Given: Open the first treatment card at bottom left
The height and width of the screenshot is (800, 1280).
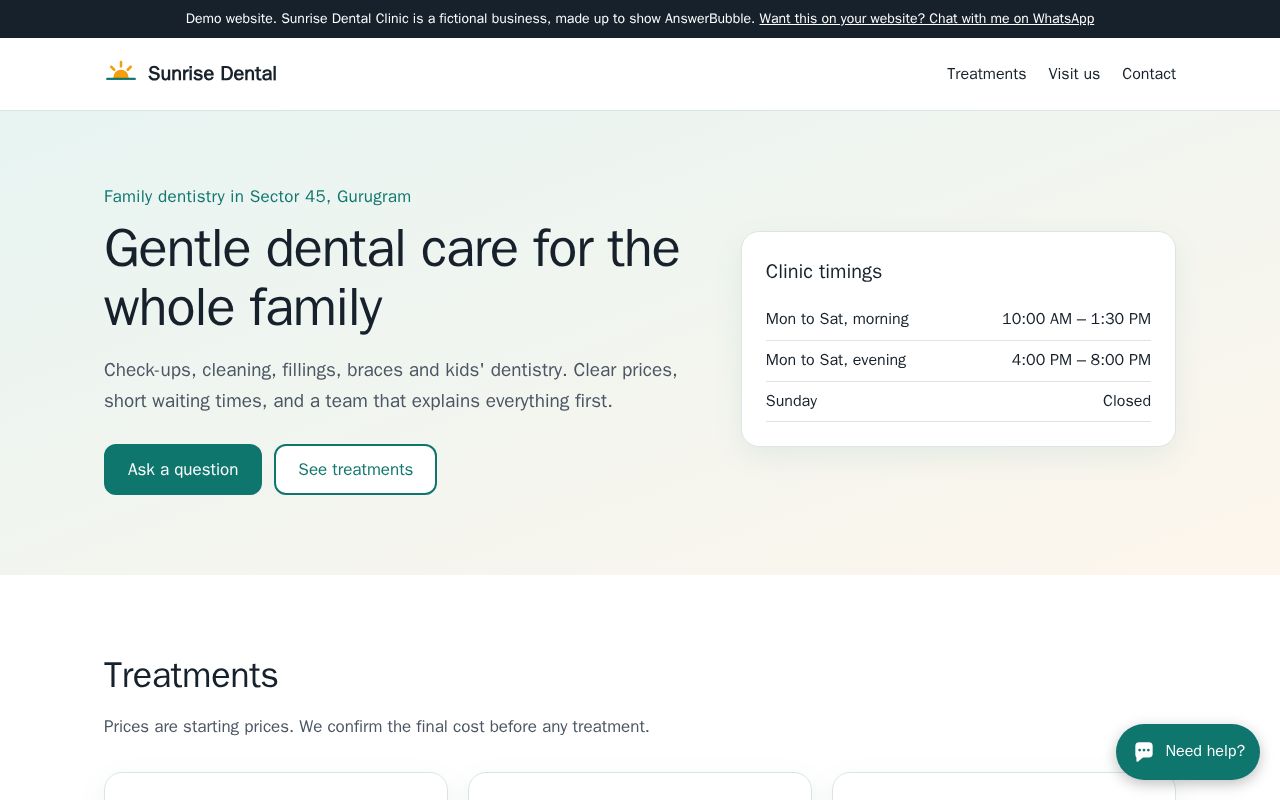Looking at the screenshot, I should pos(276,786).
